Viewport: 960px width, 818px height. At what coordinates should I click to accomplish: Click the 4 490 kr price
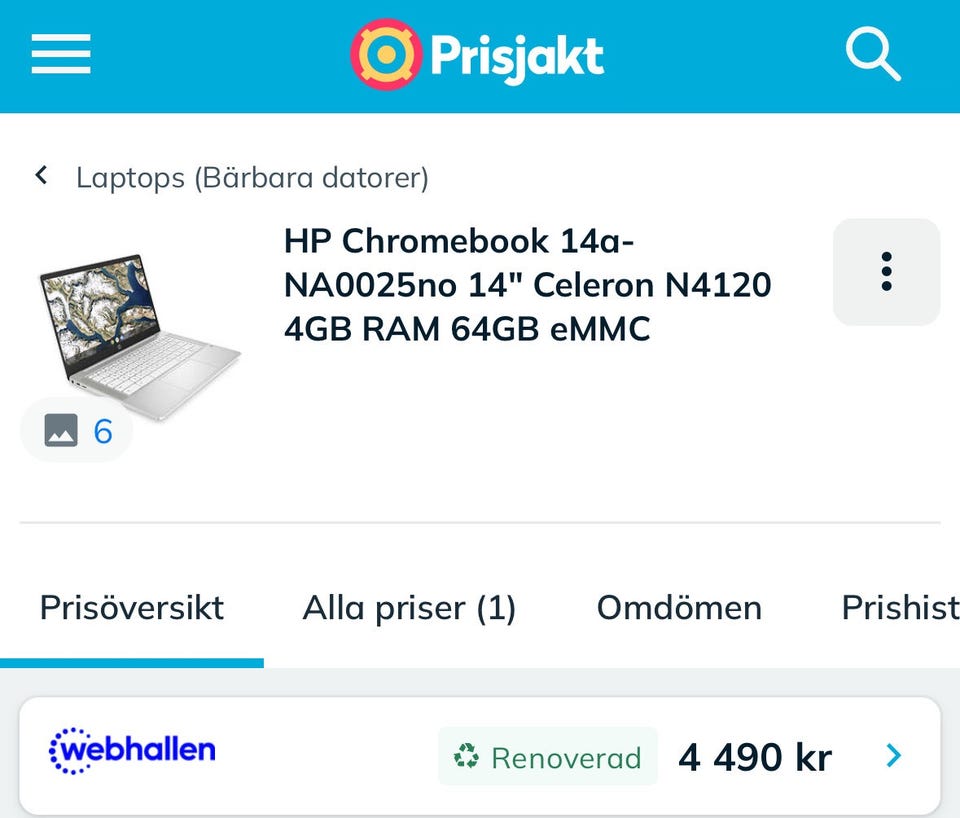[x=755, y=757]
